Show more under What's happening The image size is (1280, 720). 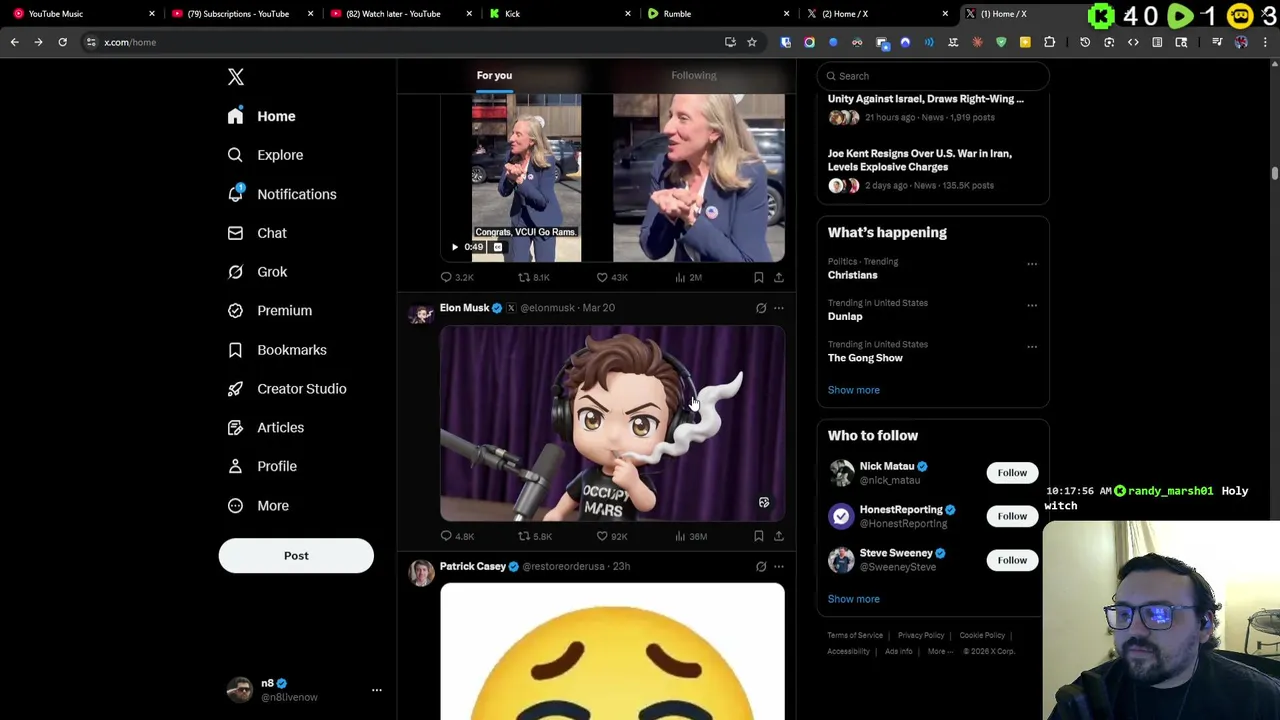(854, 390)
